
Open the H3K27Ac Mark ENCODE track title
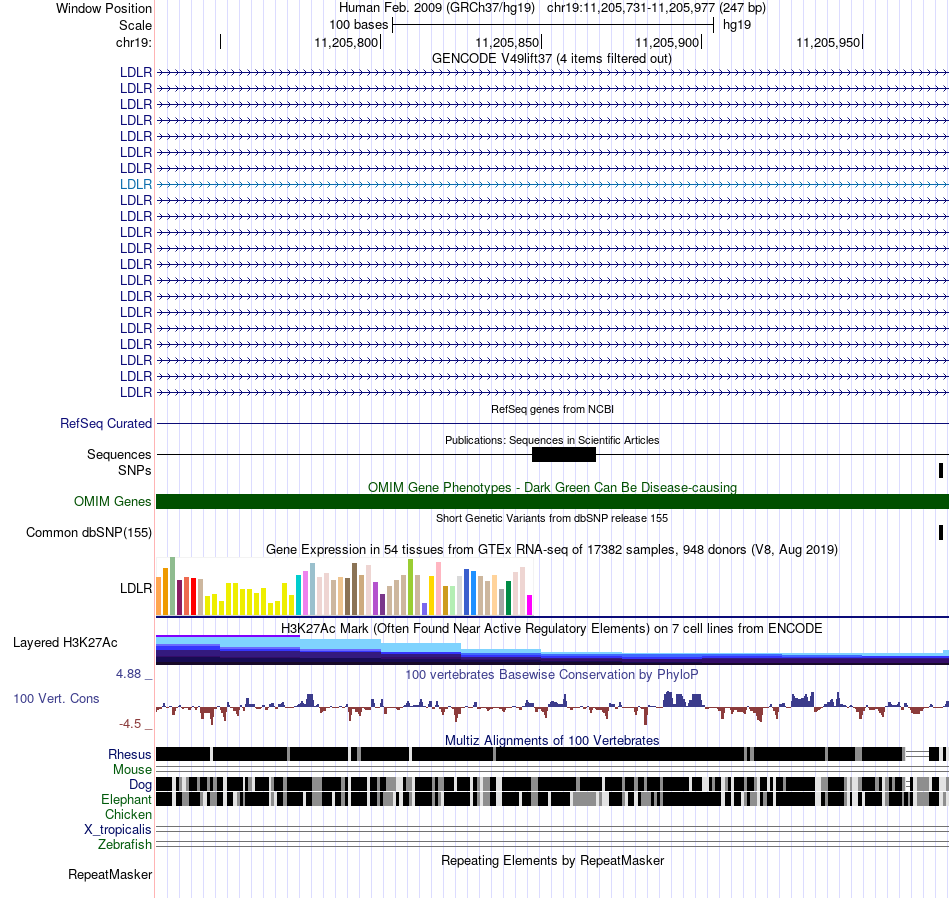(551, 628)
